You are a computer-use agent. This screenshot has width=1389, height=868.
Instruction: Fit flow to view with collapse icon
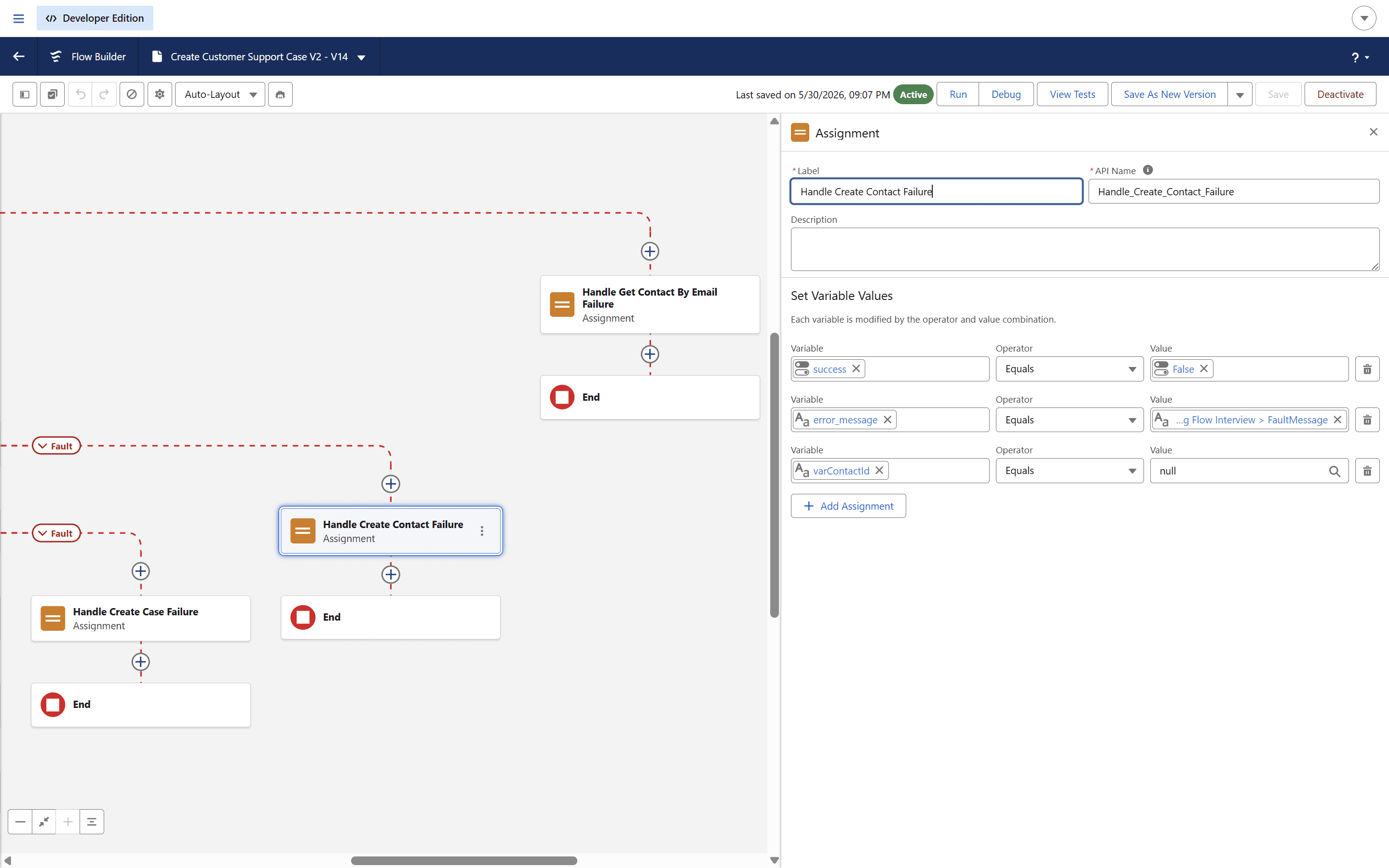[x=44, y=822]
